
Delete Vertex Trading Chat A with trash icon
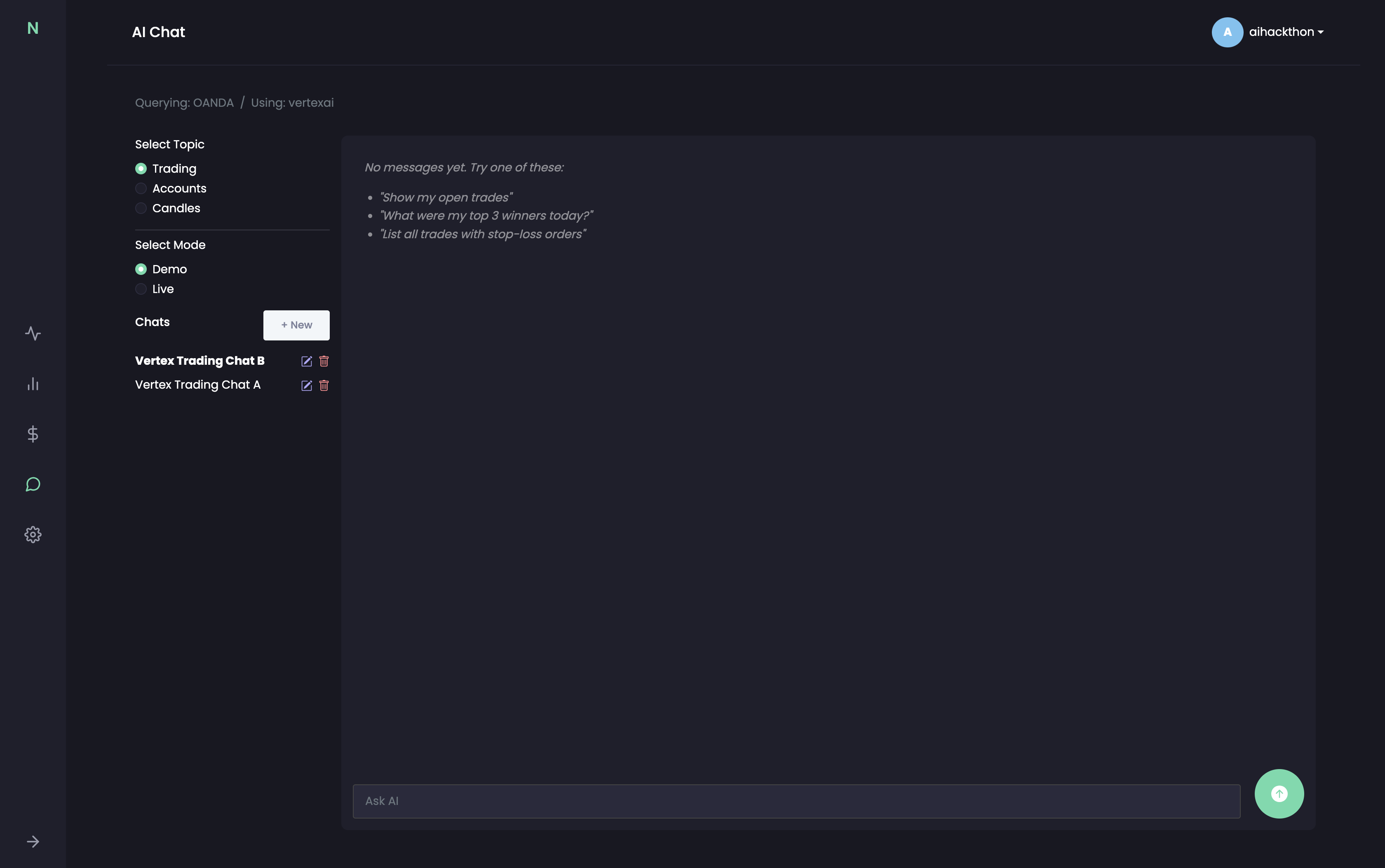point(324,386)
